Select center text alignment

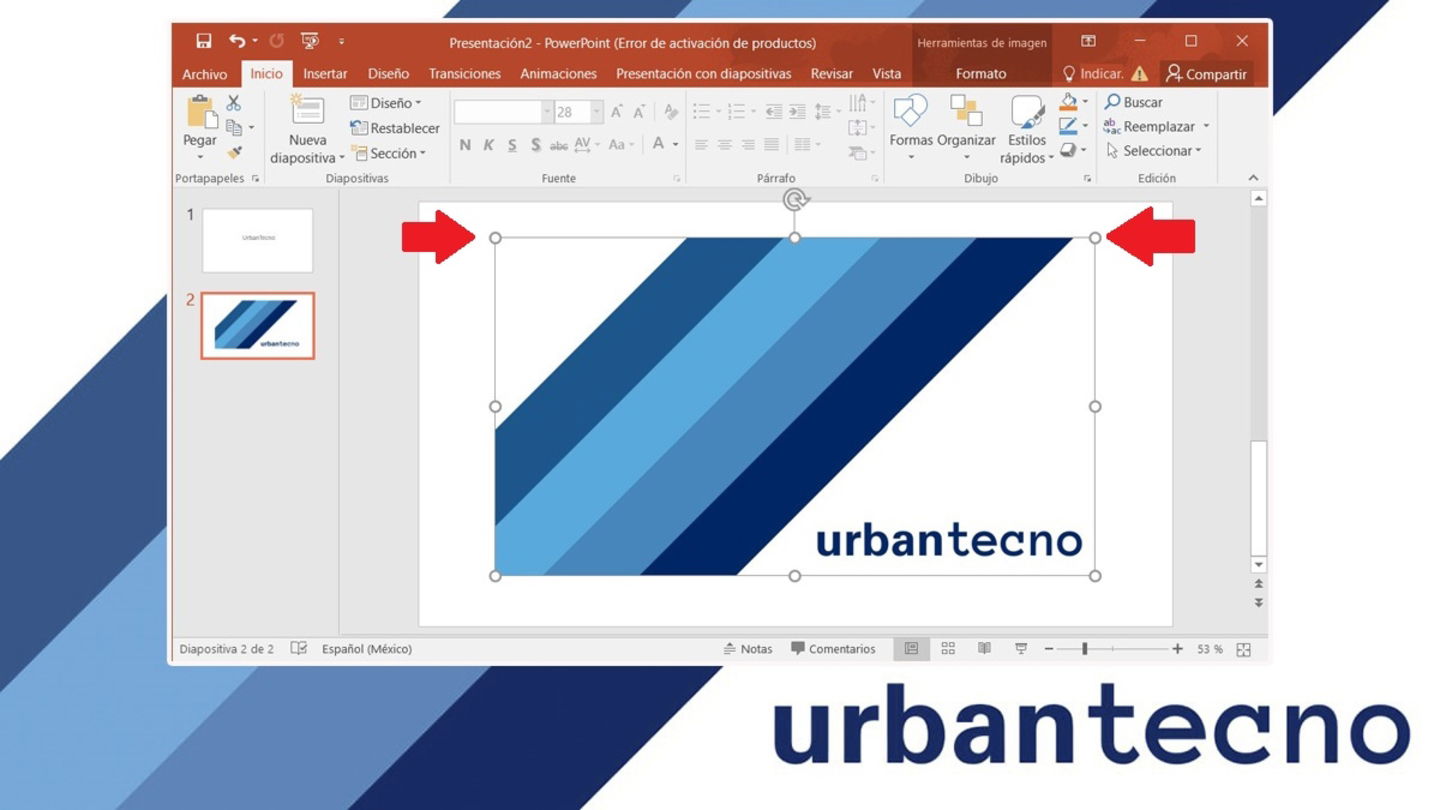point(725,145)
